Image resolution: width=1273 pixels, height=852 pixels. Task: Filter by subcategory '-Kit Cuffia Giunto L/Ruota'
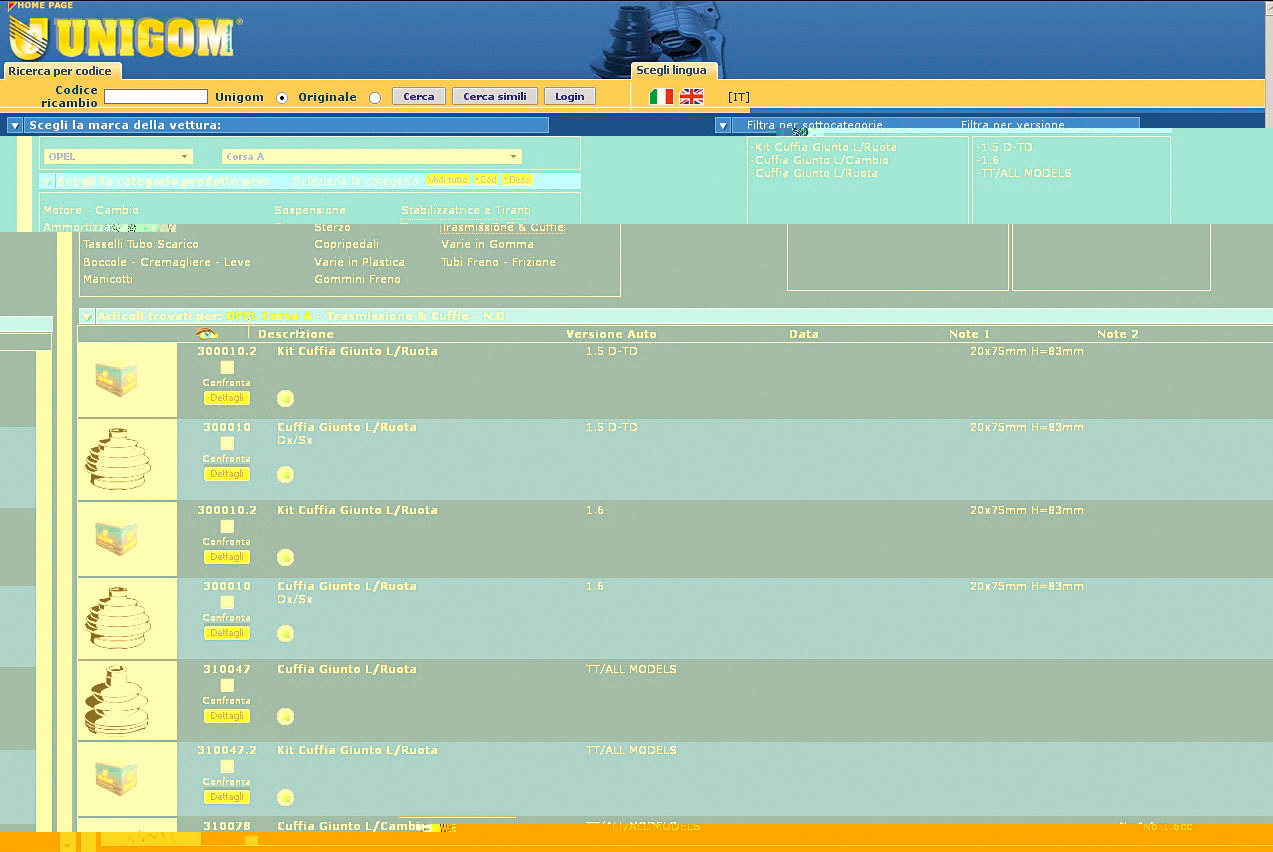(823, 147)
